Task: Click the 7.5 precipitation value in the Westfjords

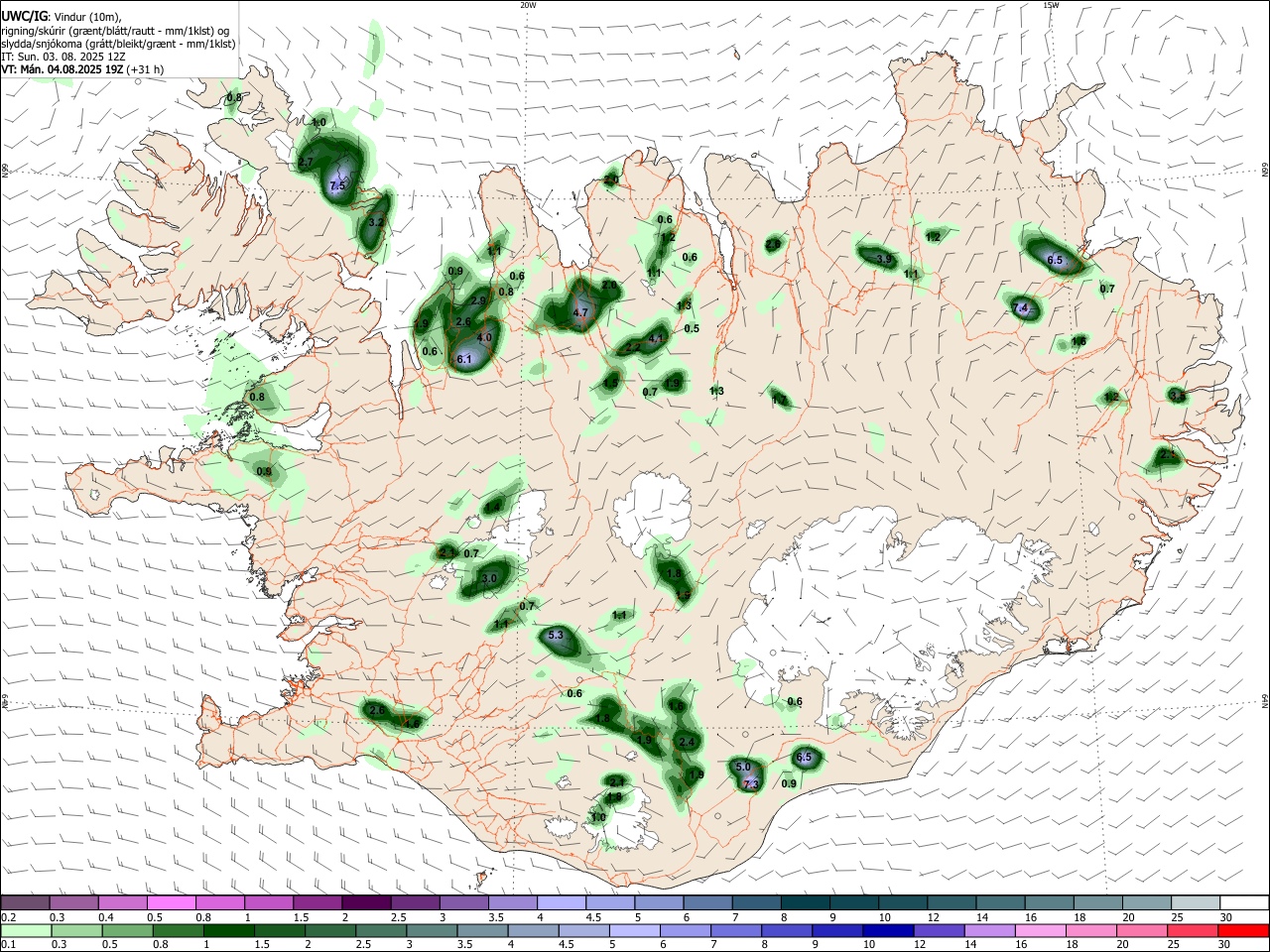Action: pyautogui.click(x=336, y=185)
